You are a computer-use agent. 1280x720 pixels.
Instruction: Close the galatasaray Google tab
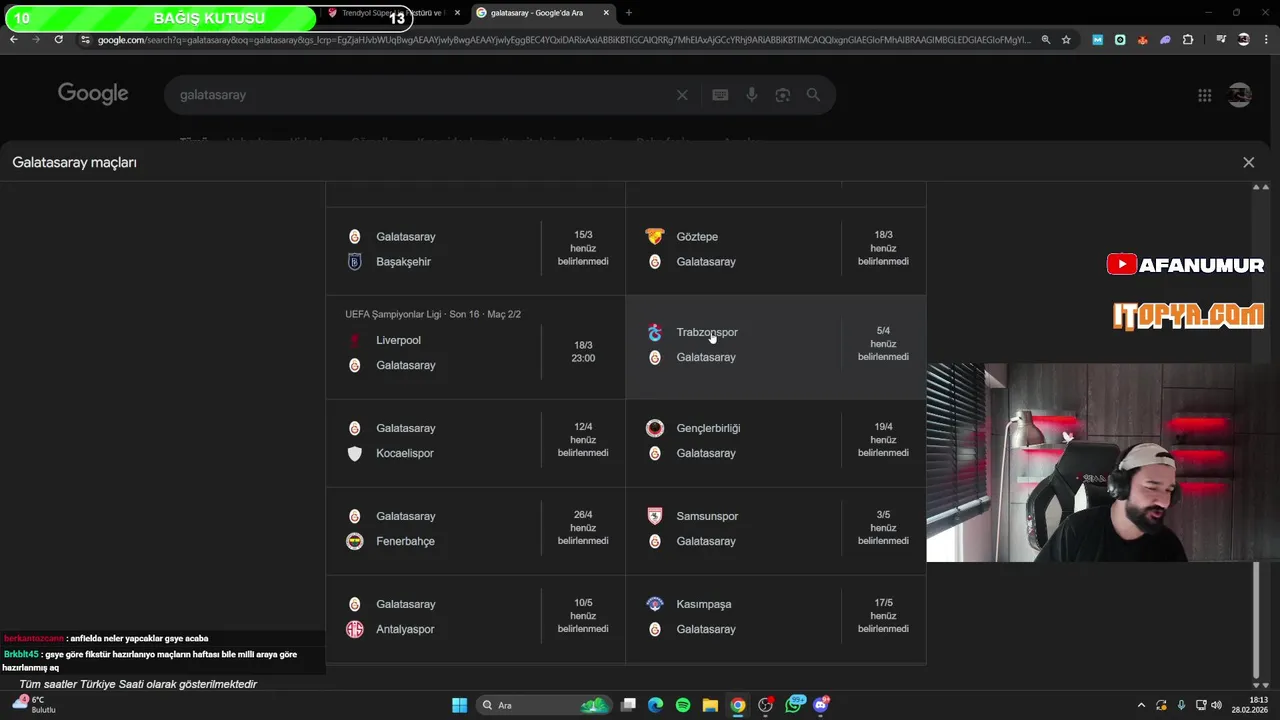pos(606,13)
